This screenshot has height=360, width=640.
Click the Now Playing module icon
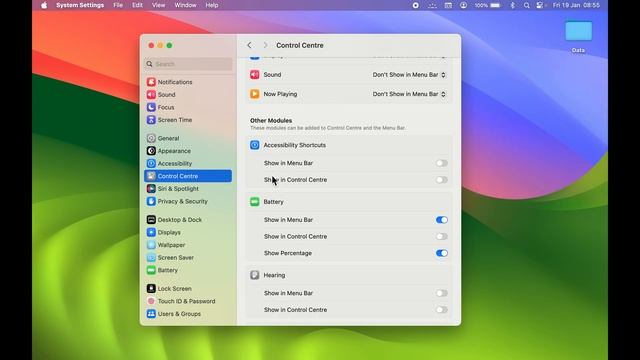click(x=255, y=94)
